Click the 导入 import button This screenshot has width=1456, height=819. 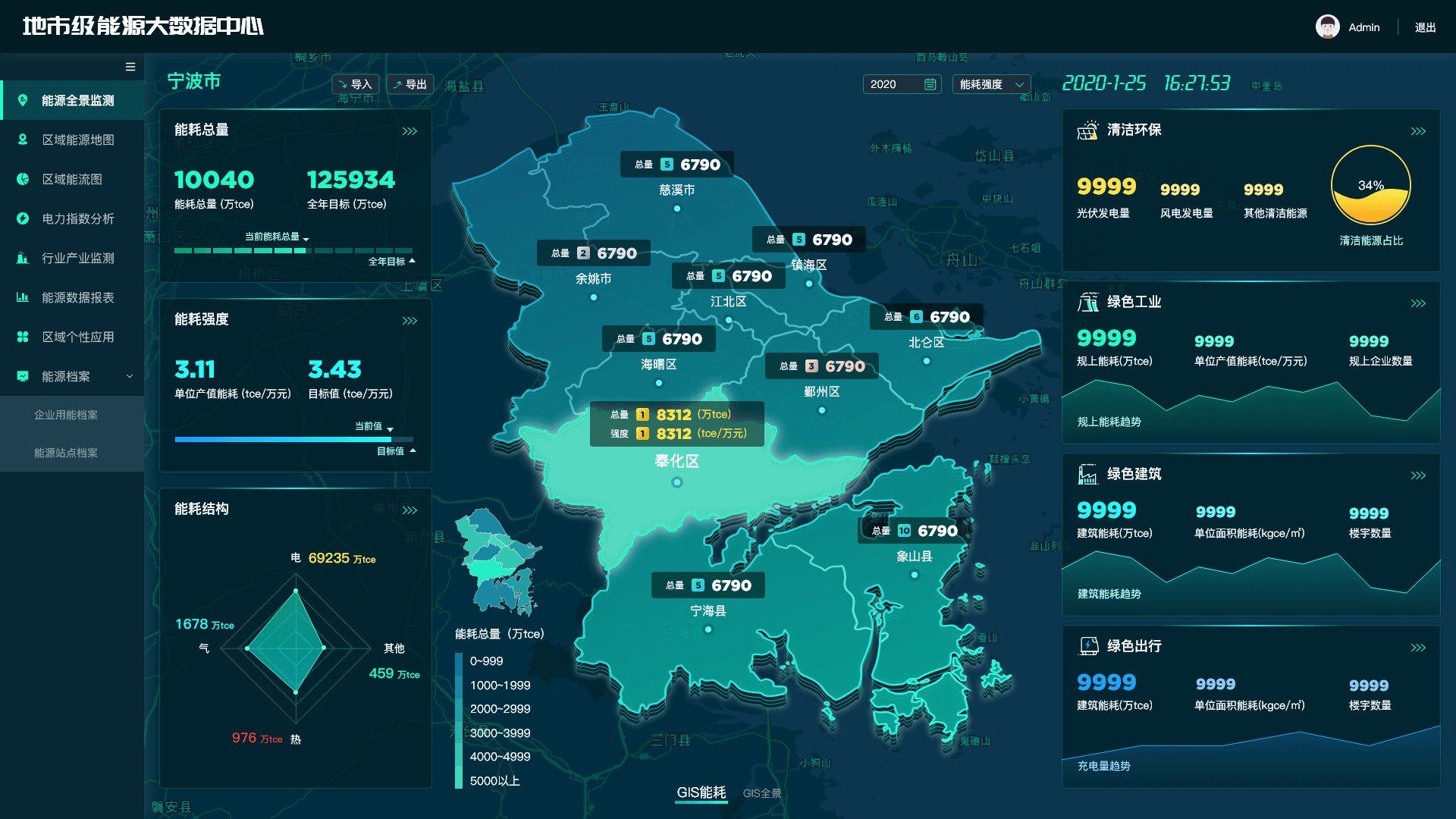355,84
